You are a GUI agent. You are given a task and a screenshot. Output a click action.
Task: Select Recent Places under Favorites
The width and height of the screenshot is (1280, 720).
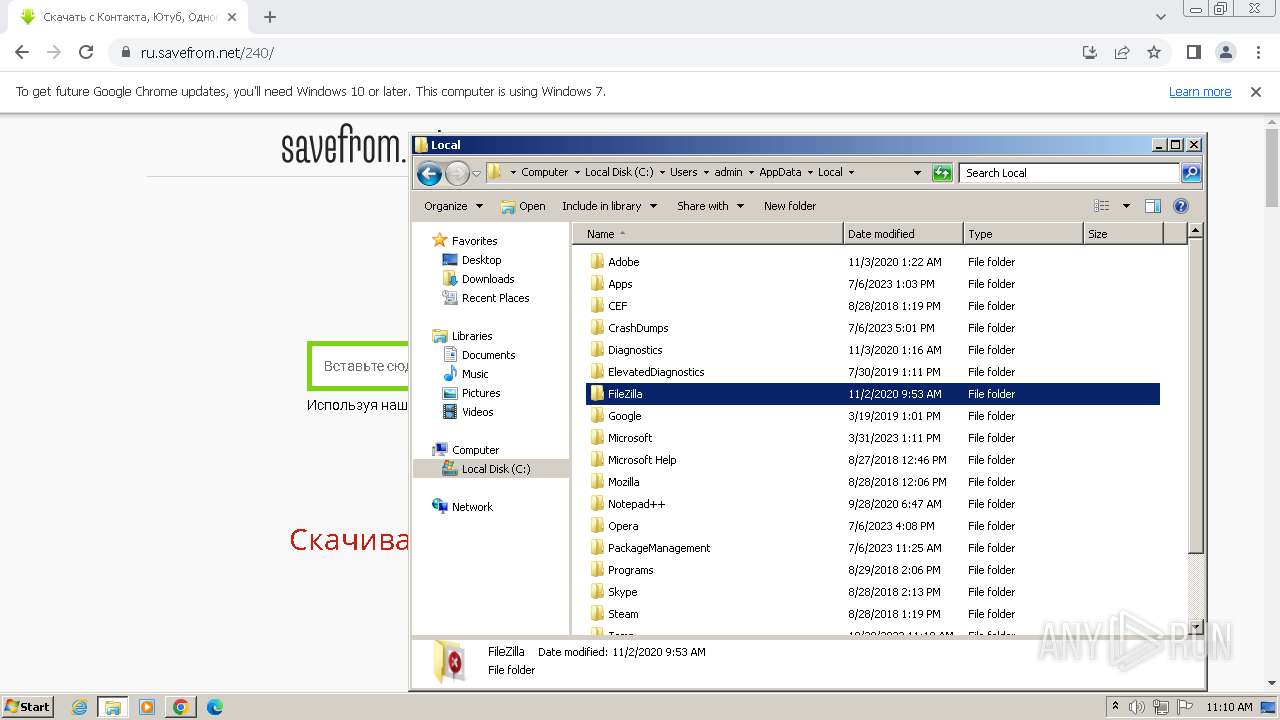(495, 298)
